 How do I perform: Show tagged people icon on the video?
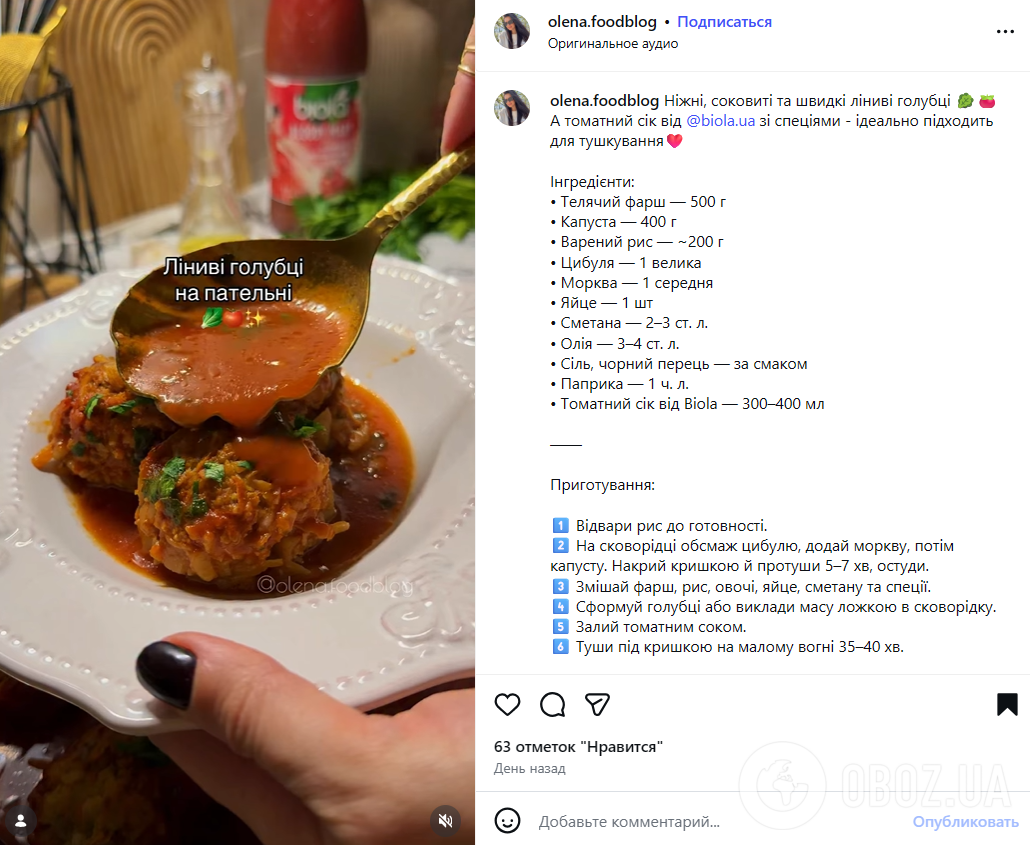pos(20,820)
